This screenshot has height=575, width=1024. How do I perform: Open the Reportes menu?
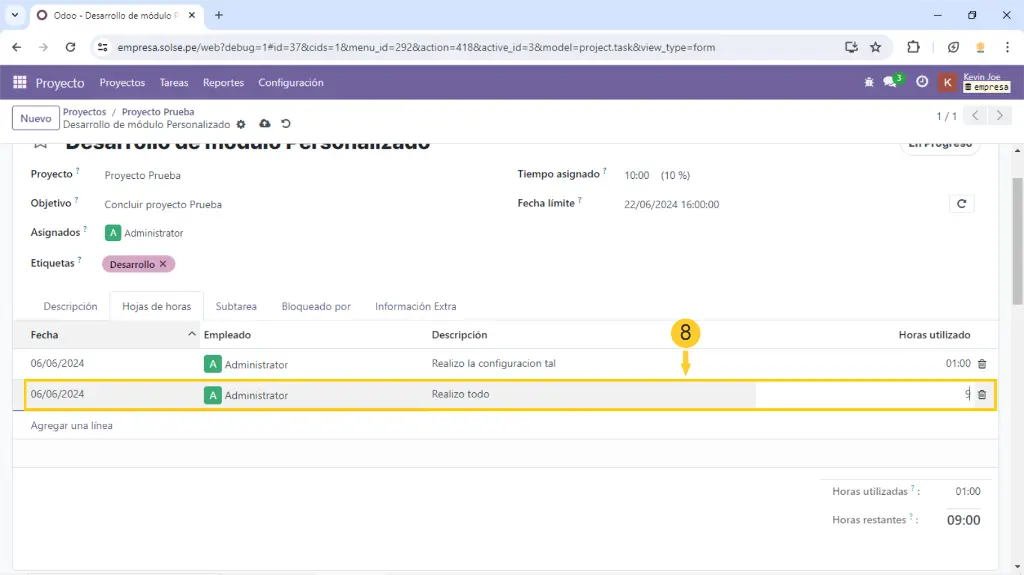point(223,83)
